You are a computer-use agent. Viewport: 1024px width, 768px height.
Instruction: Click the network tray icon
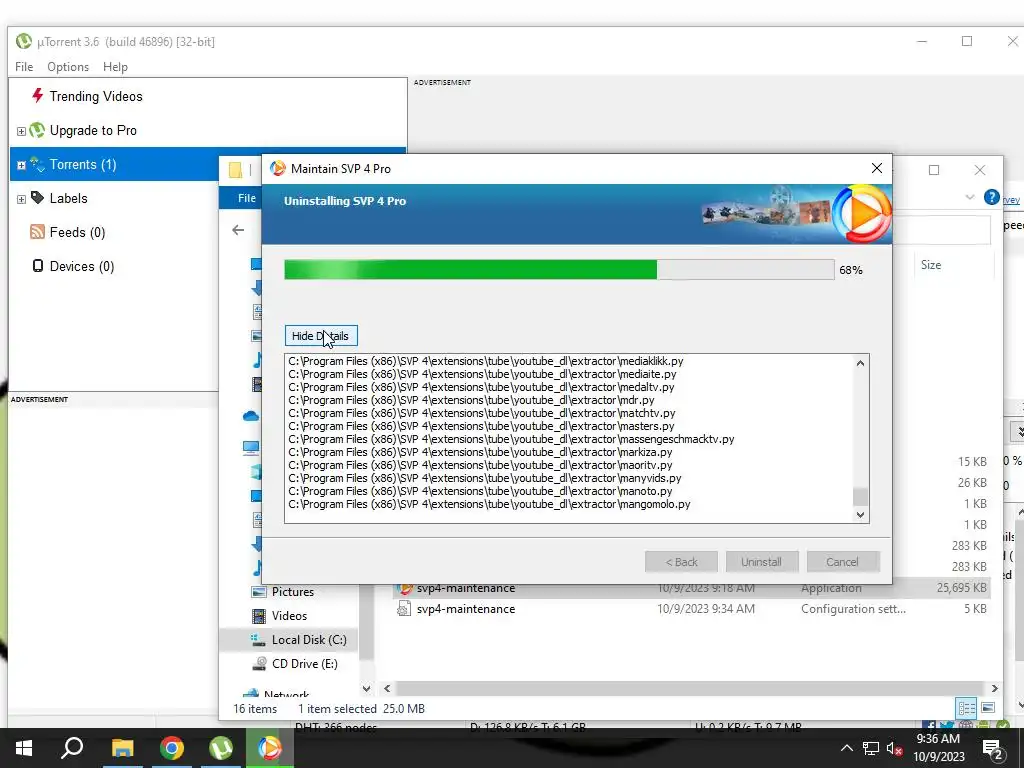click(x=871, y=748)
